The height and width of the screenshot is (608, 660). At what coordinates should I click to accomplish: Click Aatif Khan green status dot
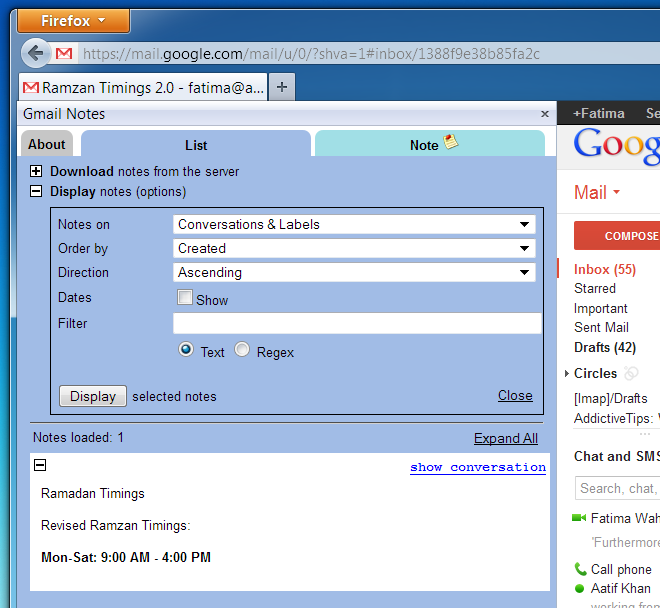[580, 589]
